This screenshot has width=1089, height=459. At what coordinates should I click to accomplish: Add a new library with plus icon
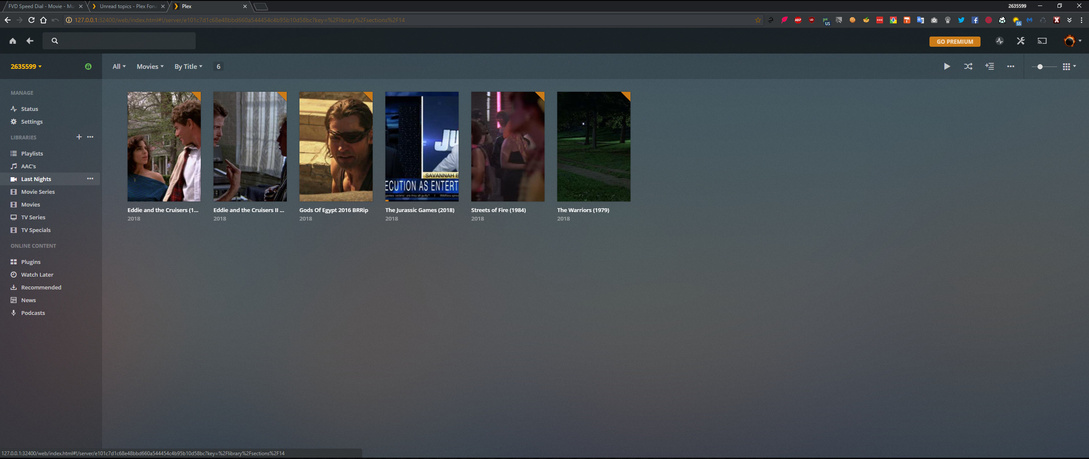tap(78, 137)
